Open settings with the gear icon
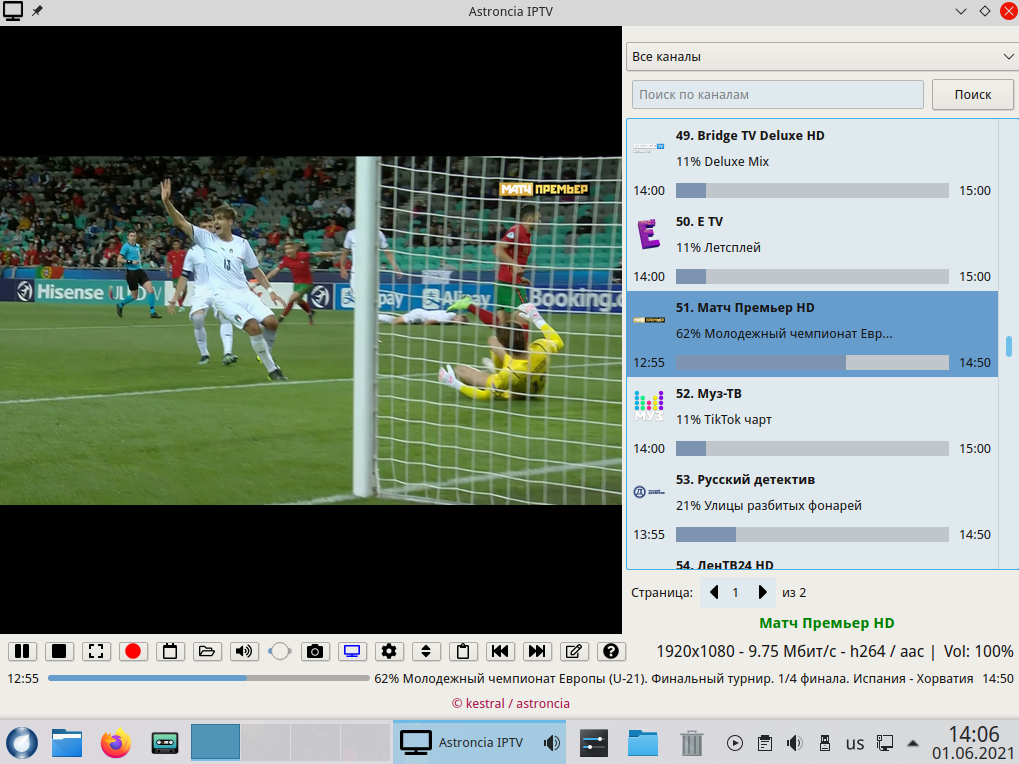 pos(389,651)
